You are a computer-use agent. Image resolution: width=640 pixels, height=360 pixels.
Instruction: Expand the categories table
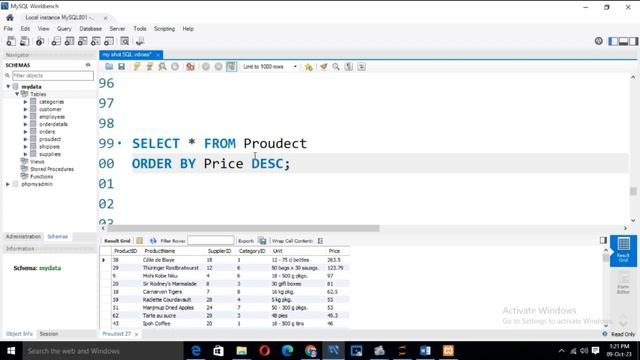(x=25, y=102)
